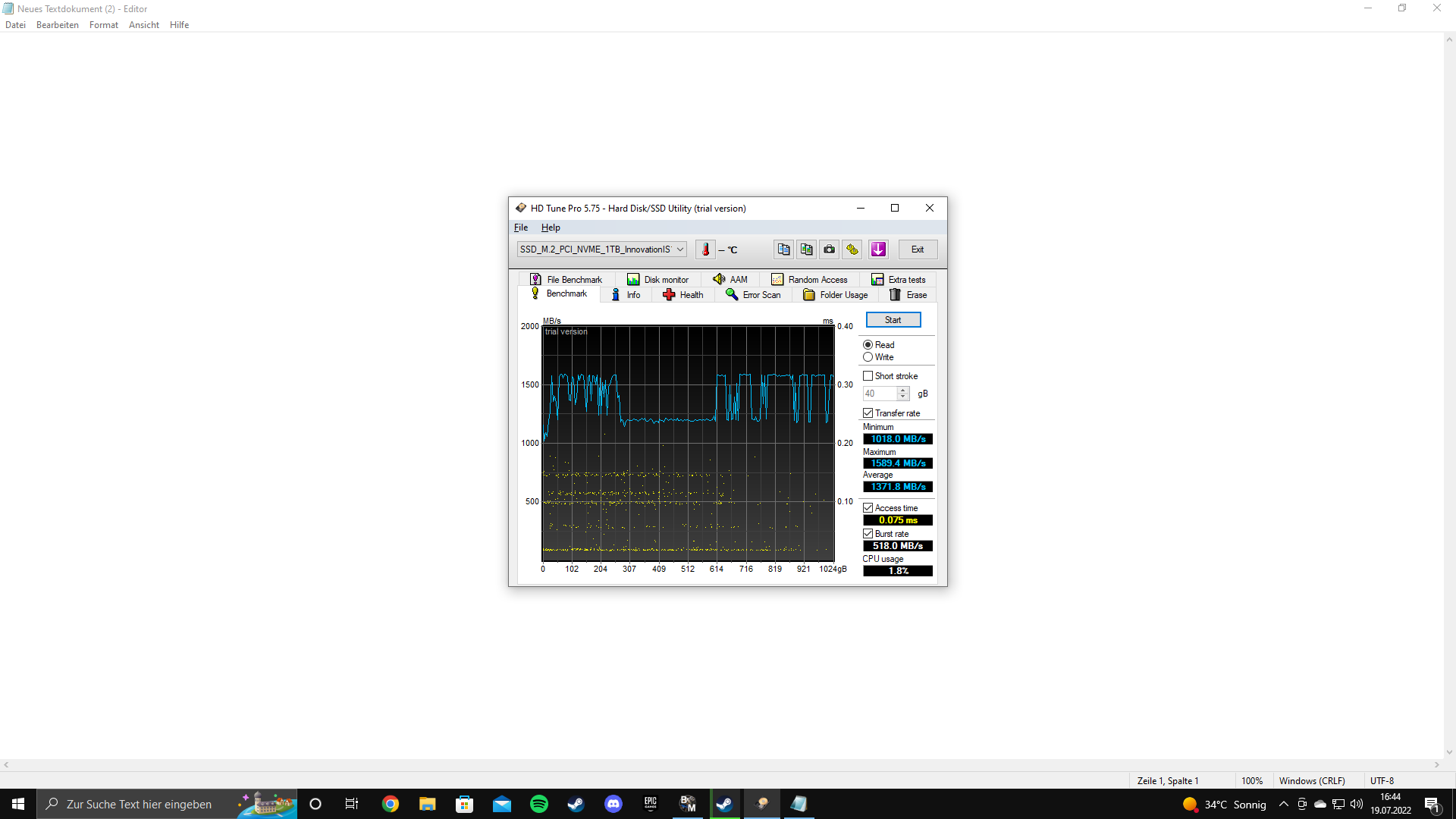This screenshot has height=819, width=1456.
Task: Increase short stroke size with up arrow
Action: point(903,390)
